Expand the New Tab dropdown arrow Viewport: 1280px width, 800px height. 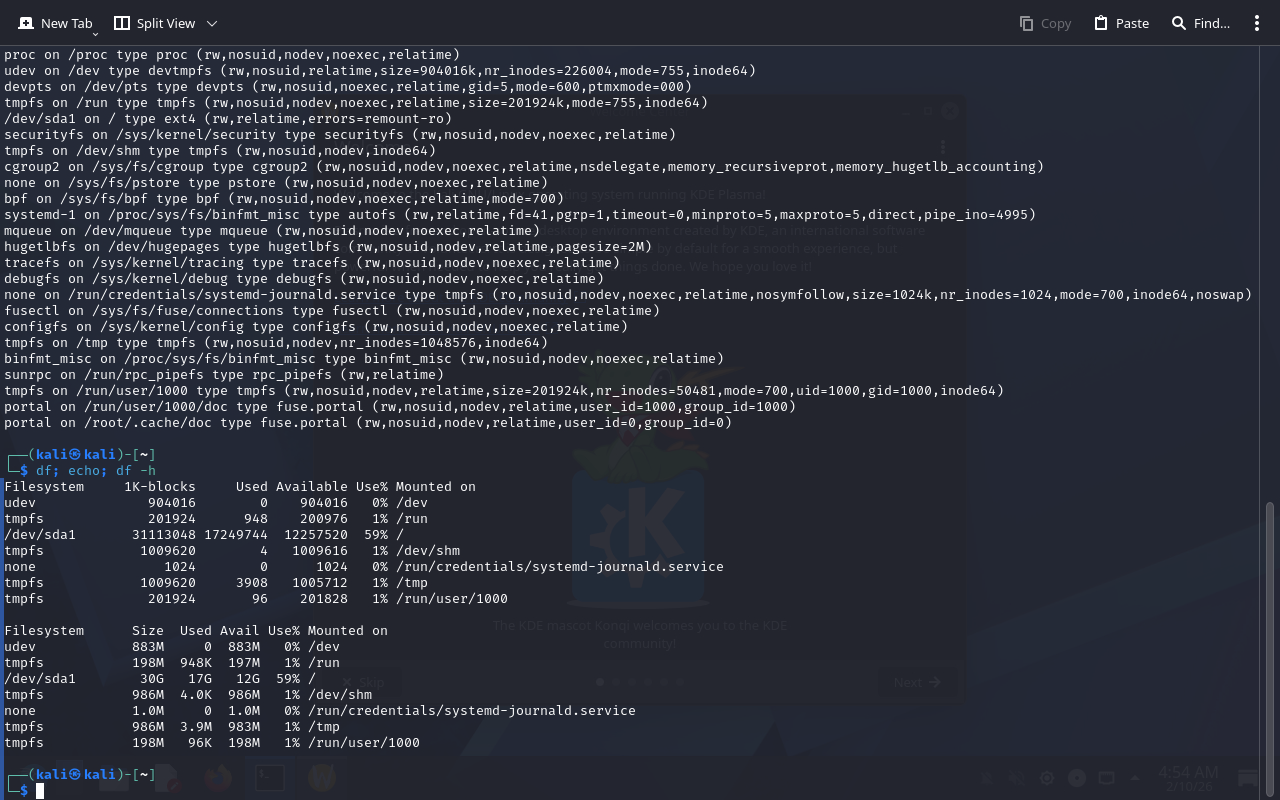pos(95,34)
